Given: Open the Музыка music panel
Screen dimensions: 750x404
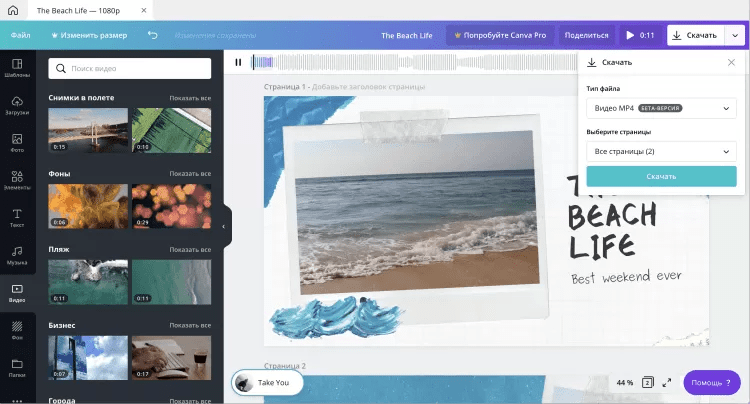Looking at the screenshot, I should click(17, 255).
